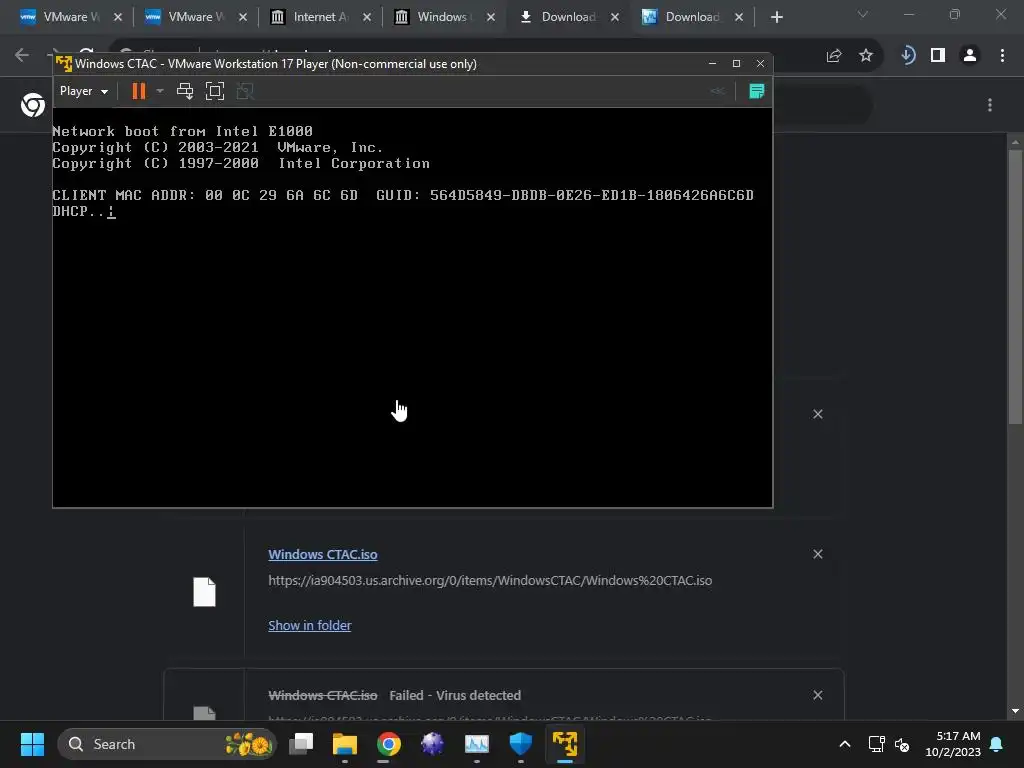
Task: Close the first VMware browser tab
Action: 118,17
